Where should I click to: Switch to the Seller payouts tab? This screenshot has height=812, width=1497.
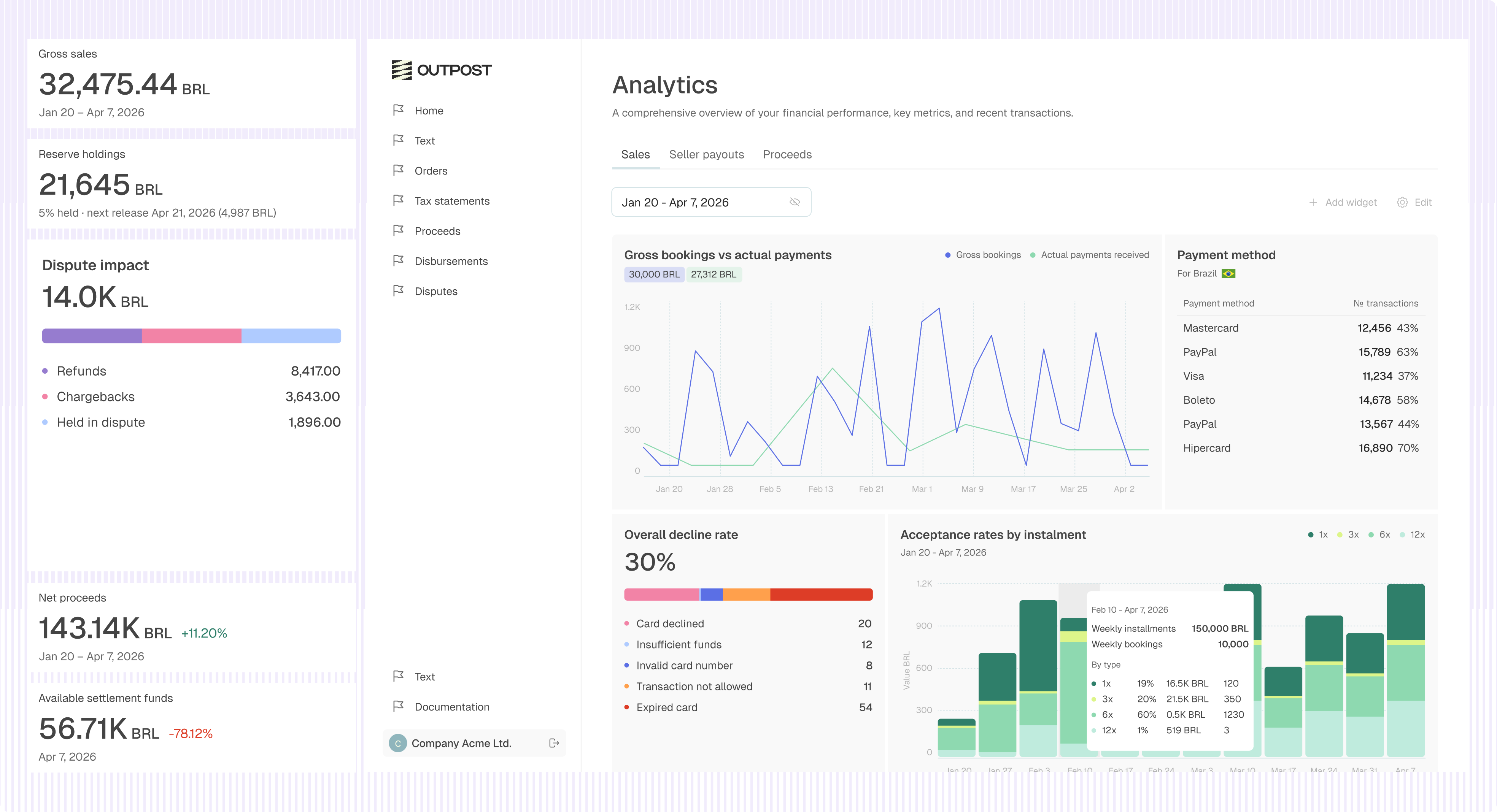[706, 154]
